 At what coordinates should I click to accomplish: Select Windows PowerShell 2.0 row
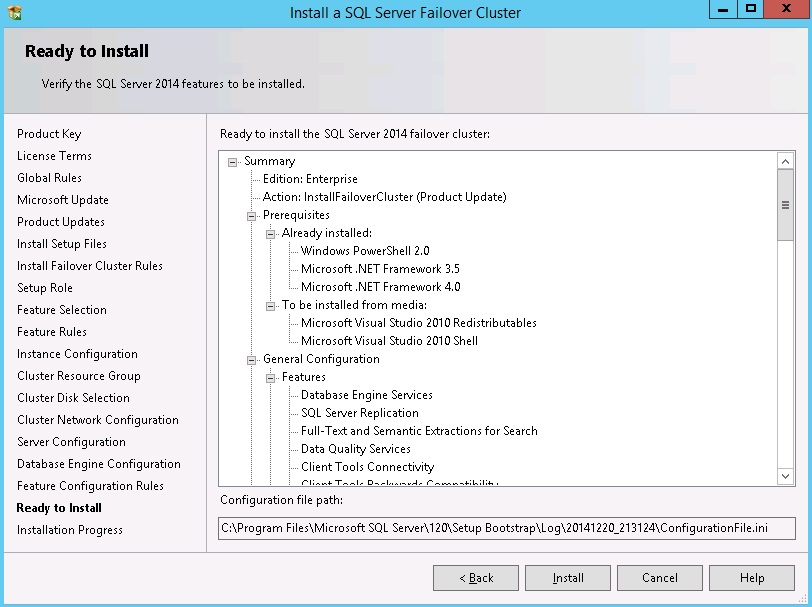pos(365,251)
